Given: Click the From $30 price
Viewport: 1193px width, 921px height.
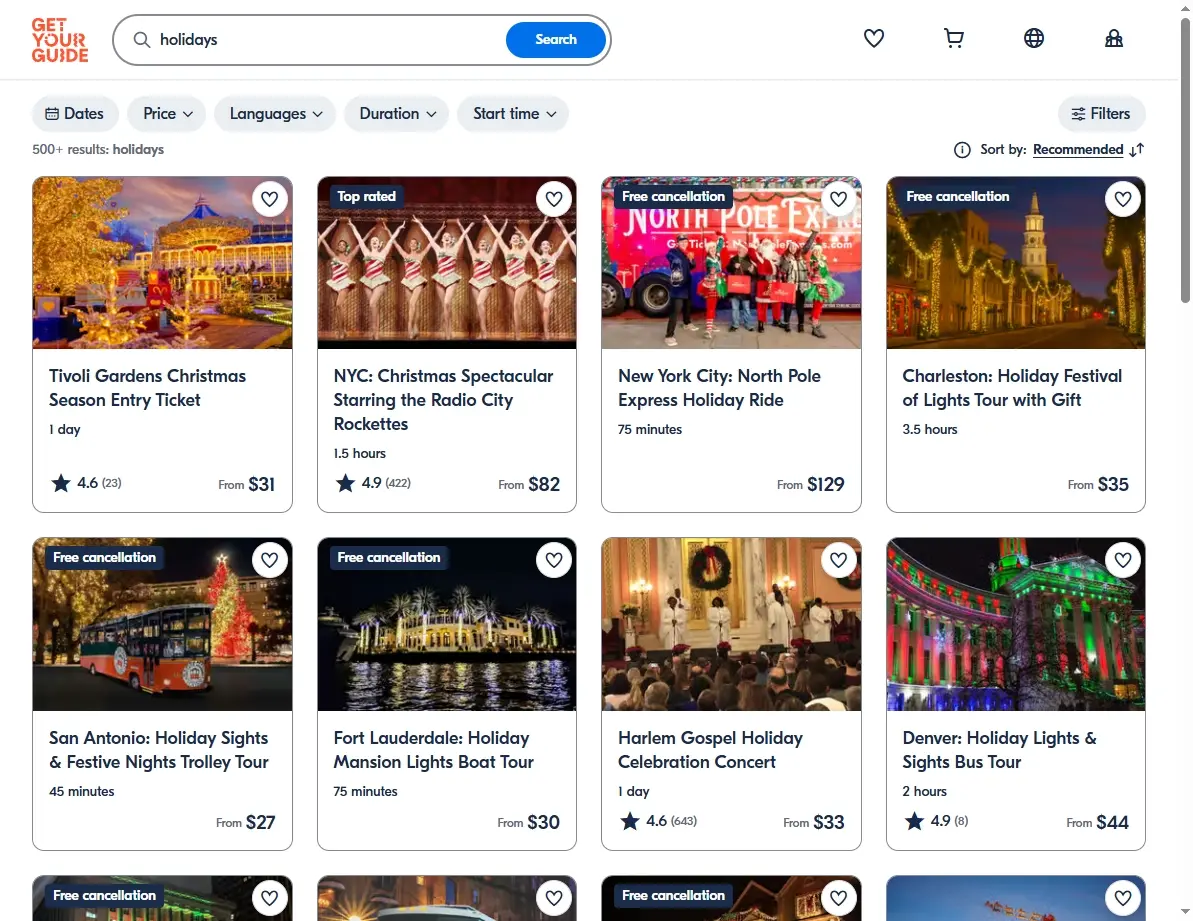Looking at the screenshot, I should [x=528, y=823].
